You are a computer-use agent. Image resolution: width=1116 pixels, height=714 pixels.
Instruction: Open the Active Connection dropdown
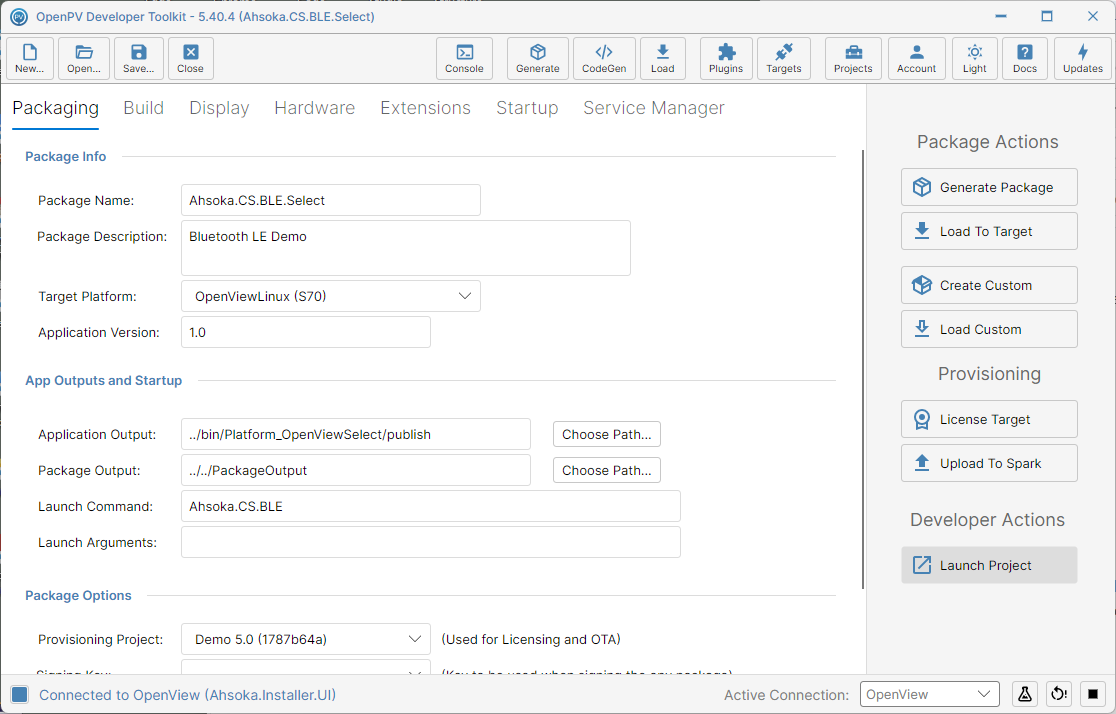[x=930, y=694]
